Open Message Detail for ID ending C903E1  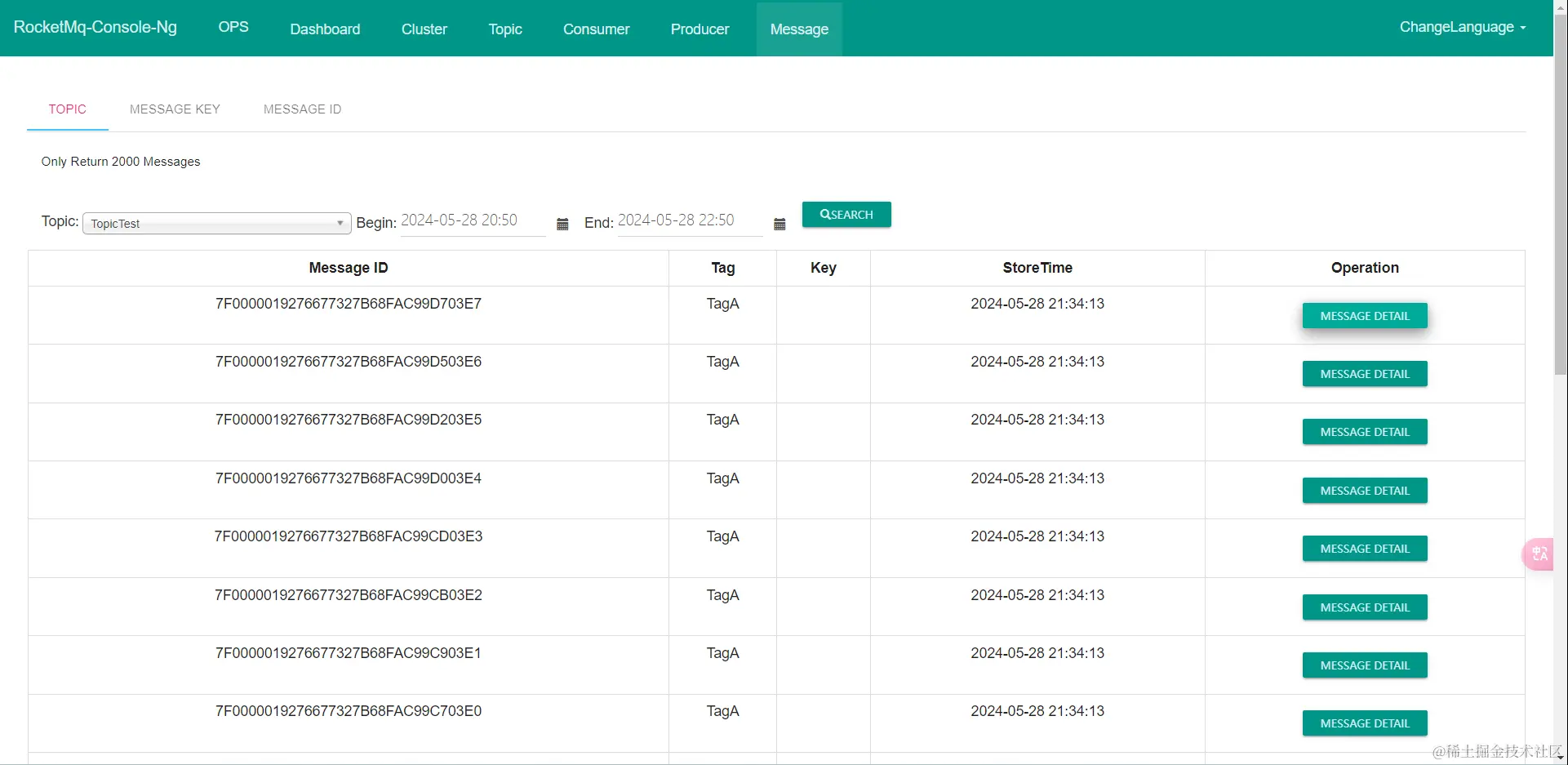(x=1365, y=665)
